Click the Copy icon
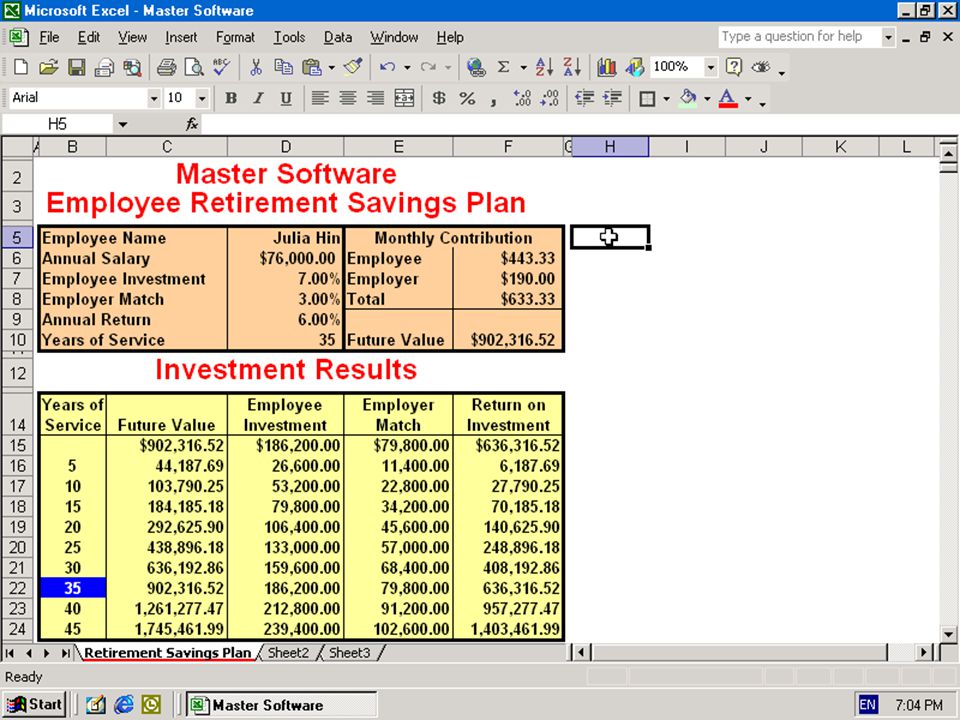Viewport: 960px width, 720px height. click(283, 67)
